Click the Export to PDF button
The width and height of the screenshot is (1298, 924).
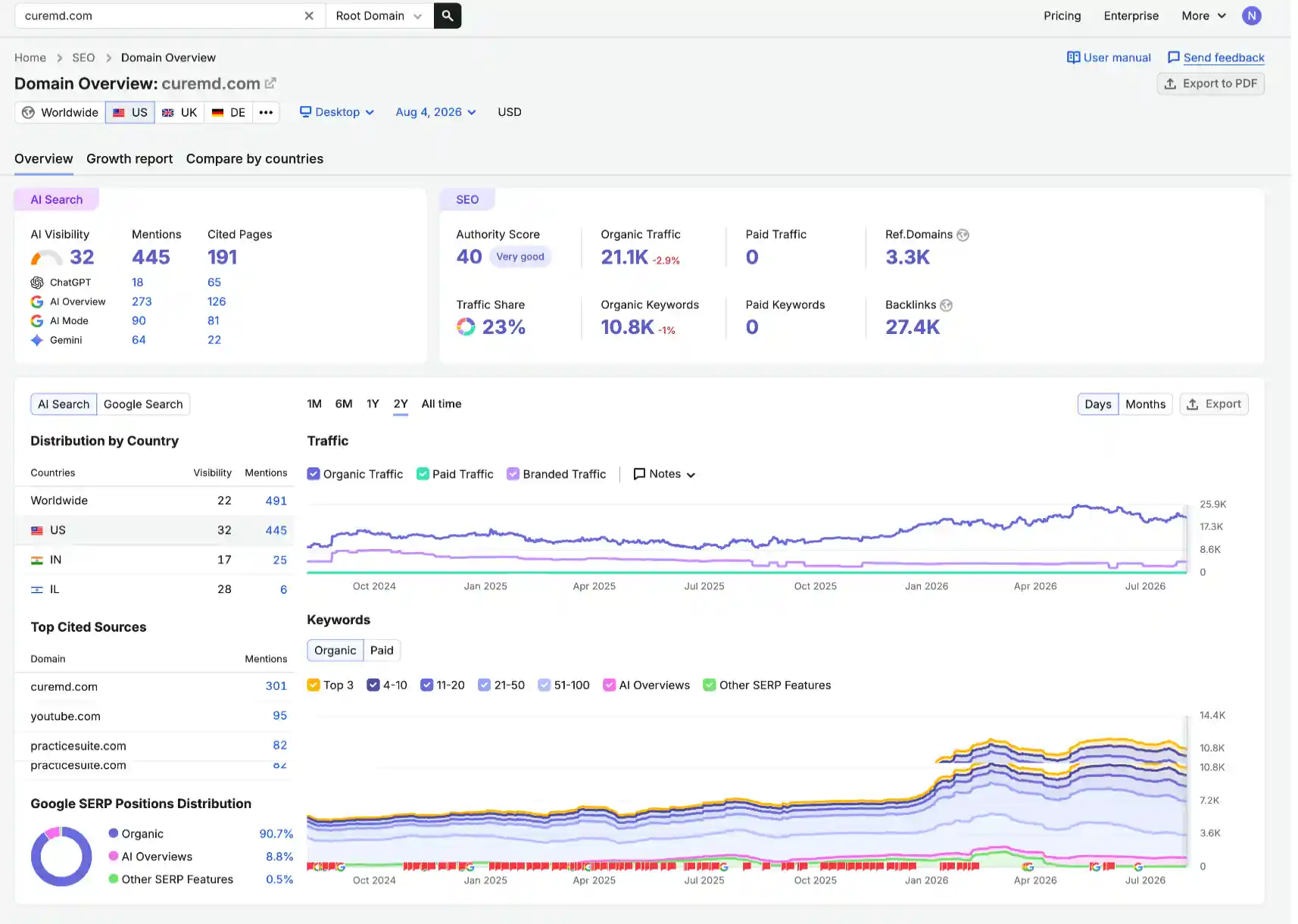pyautogui.click(x=1210, y=83)
